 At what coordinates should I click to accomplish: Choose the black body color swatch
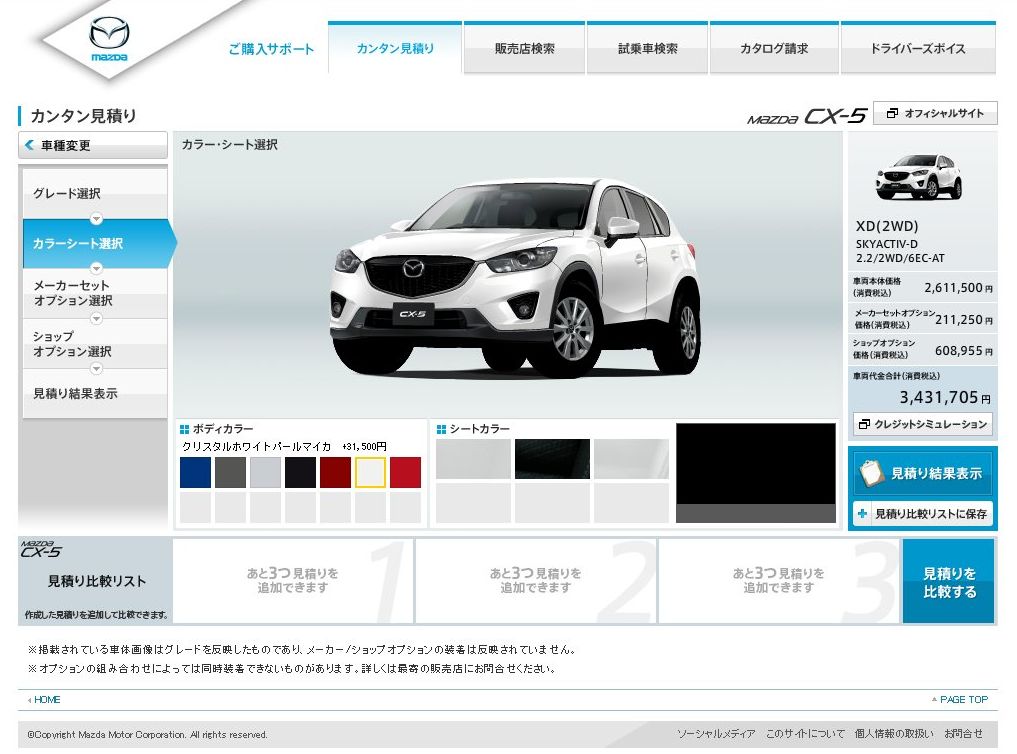[300, 472]
